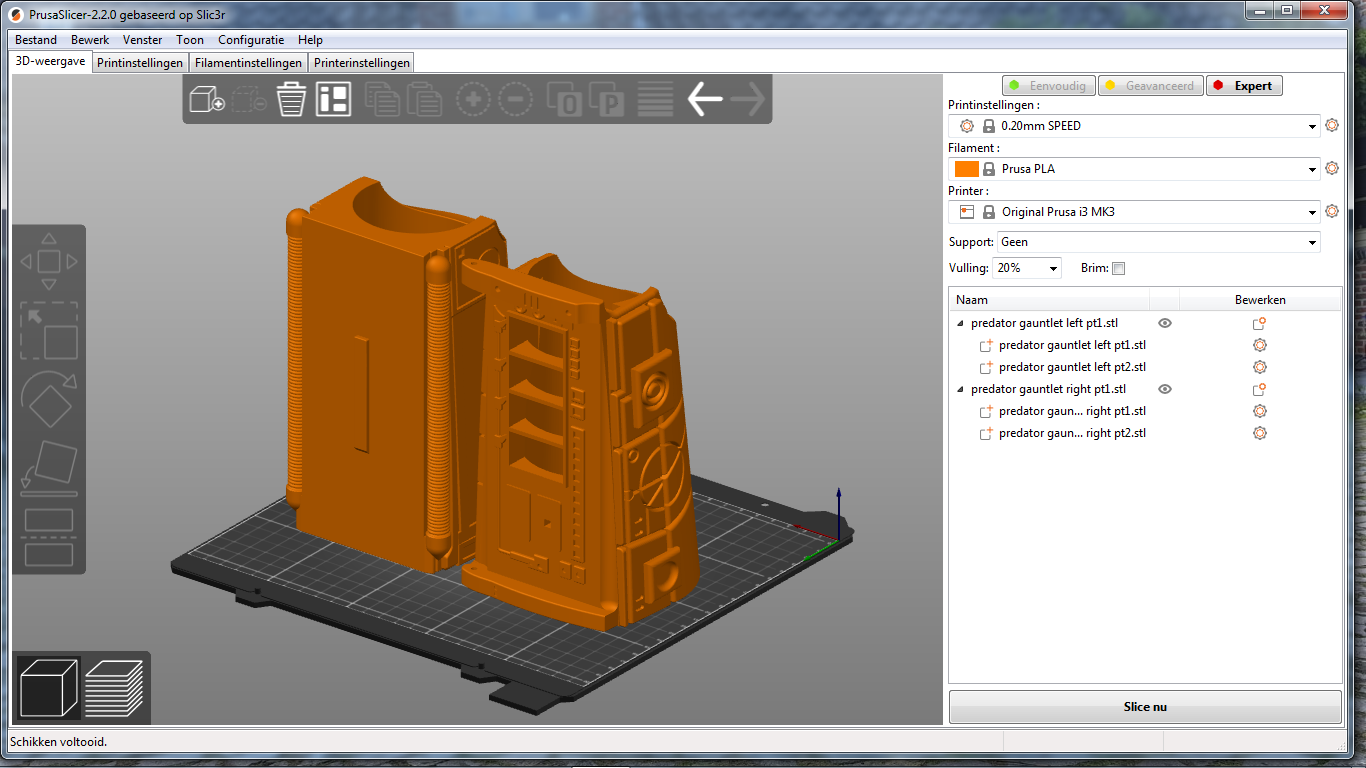Open the Vulling 20% infill dropdown

coord(1027,268)
